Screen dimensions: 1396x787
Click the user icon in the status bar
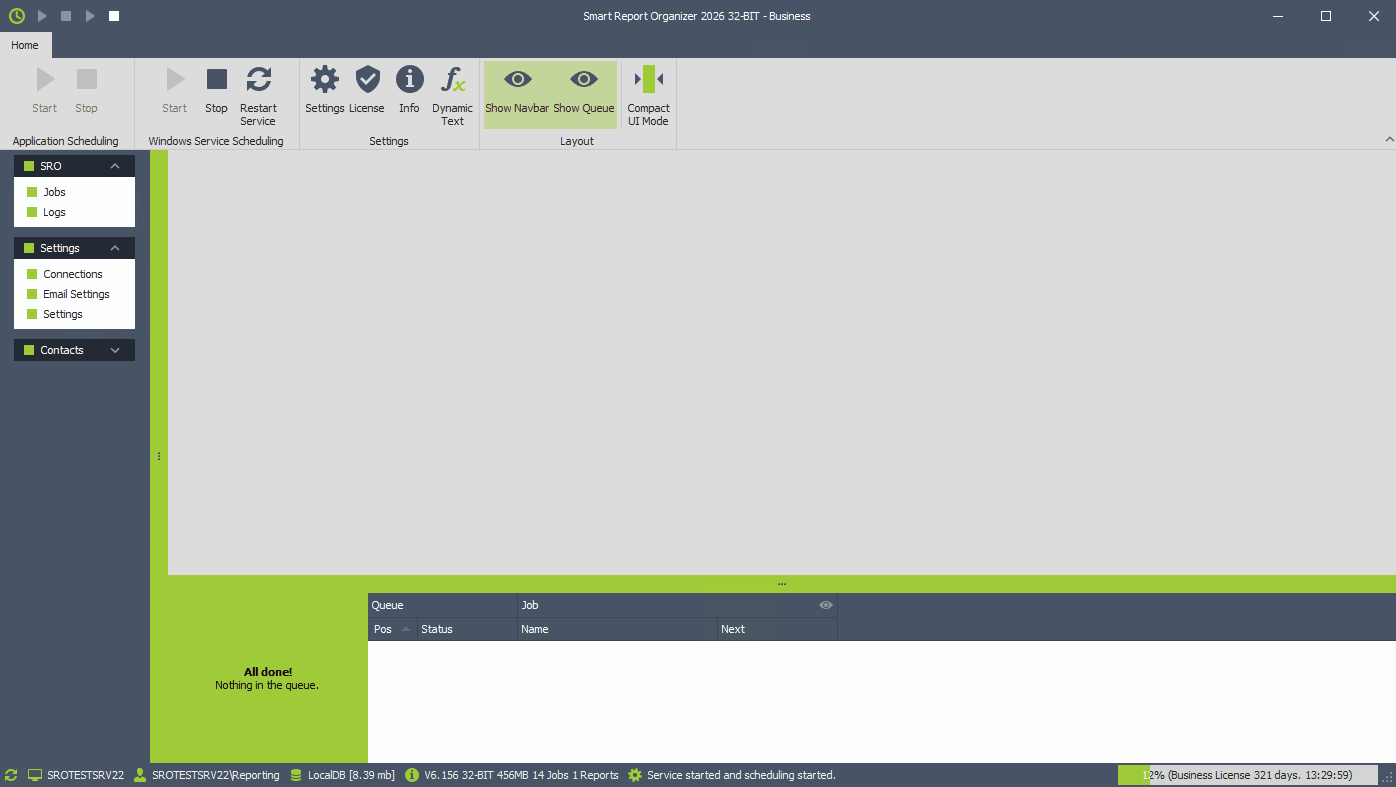pyautogui.click(x=140, y=775)
